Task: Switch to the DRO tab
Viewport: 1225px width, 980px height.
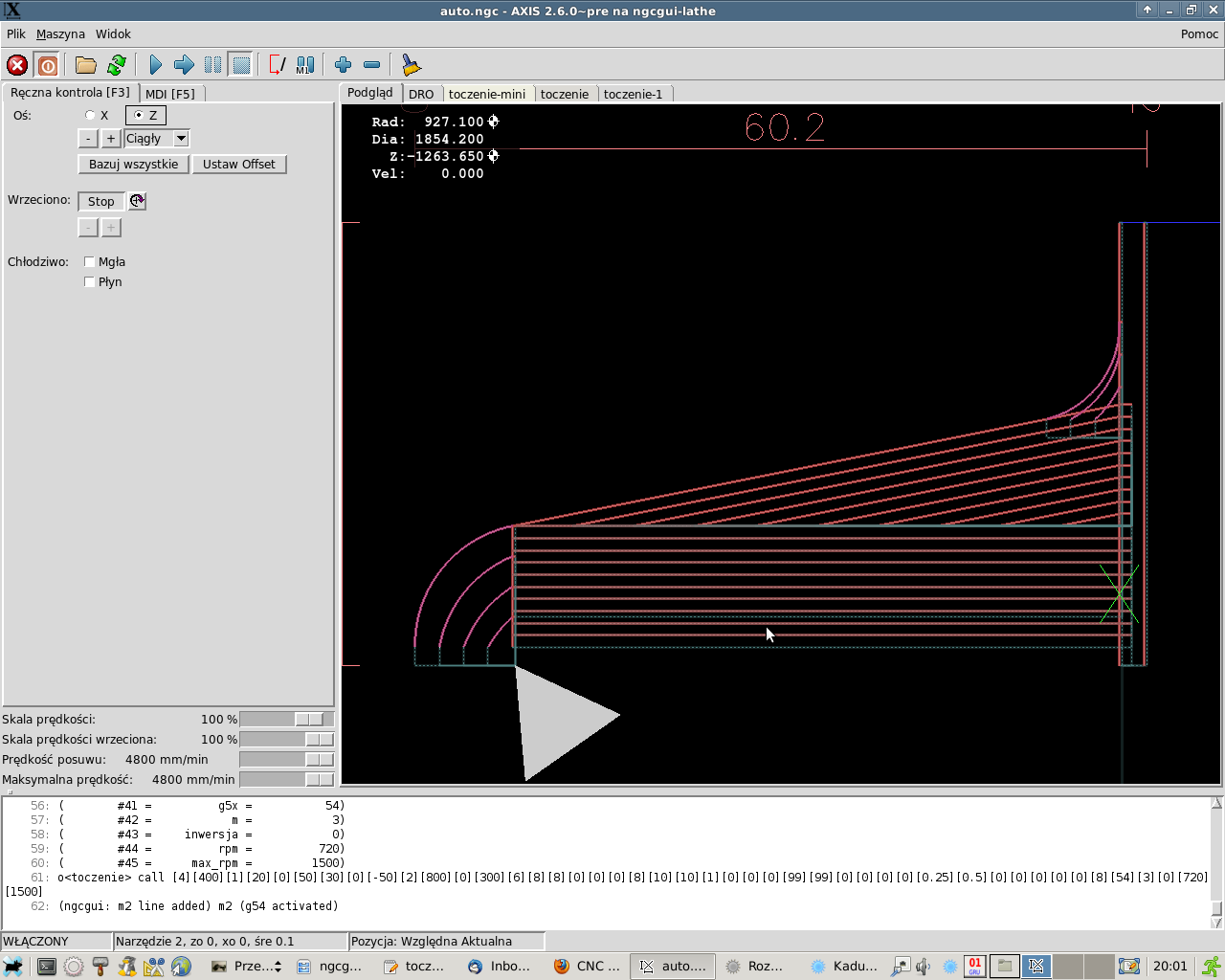Action: [421, 94]
